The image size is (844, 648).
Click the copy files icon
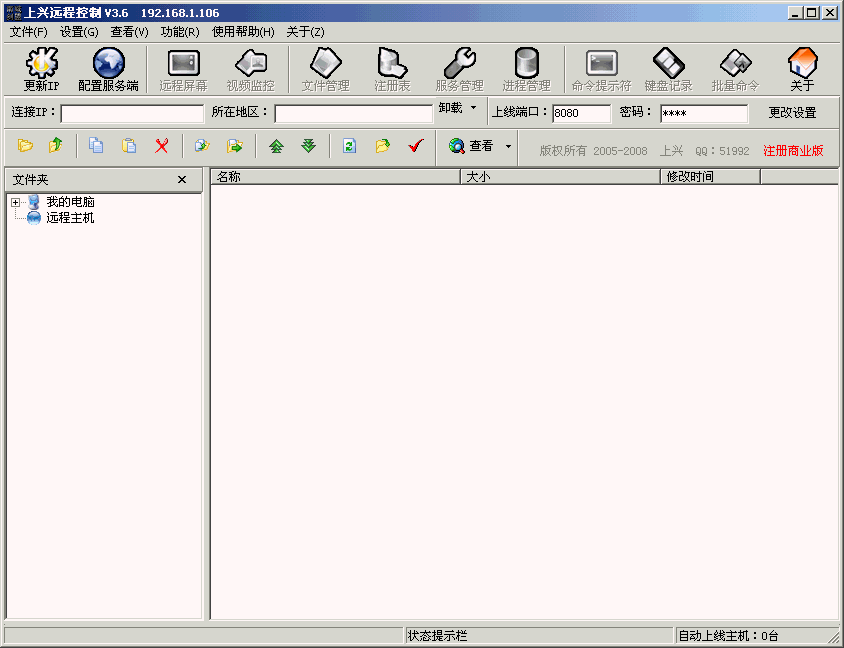click(x=96, y=146)
